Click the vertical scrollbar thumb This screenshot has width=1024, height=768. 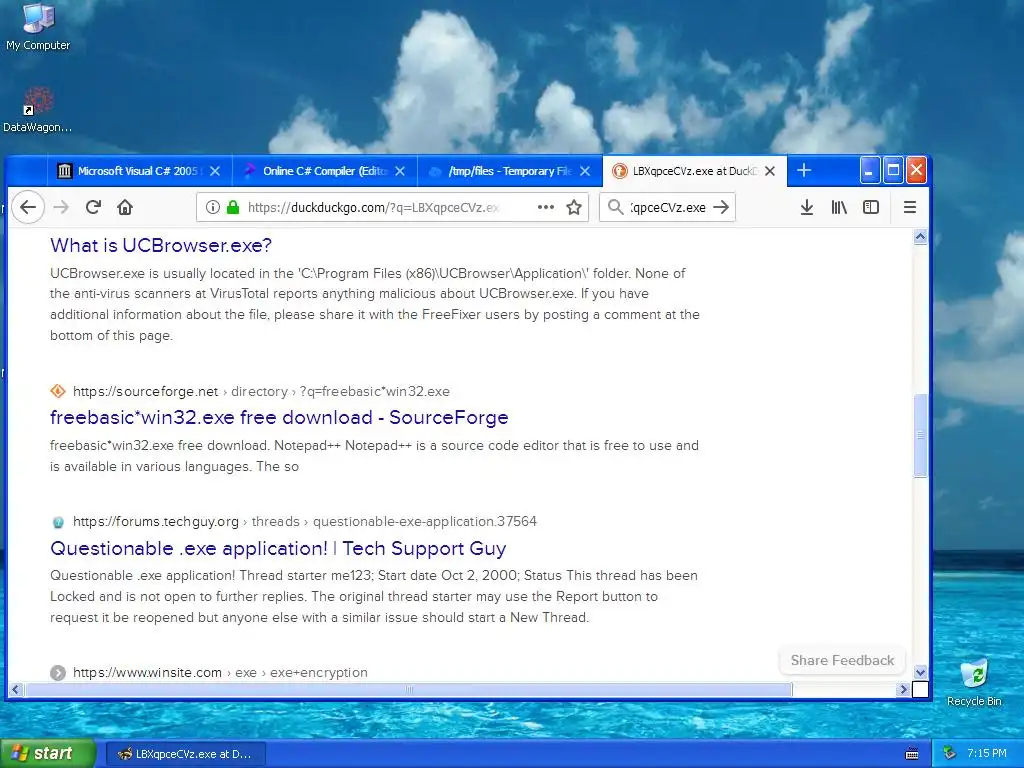(x=920, y=436)
